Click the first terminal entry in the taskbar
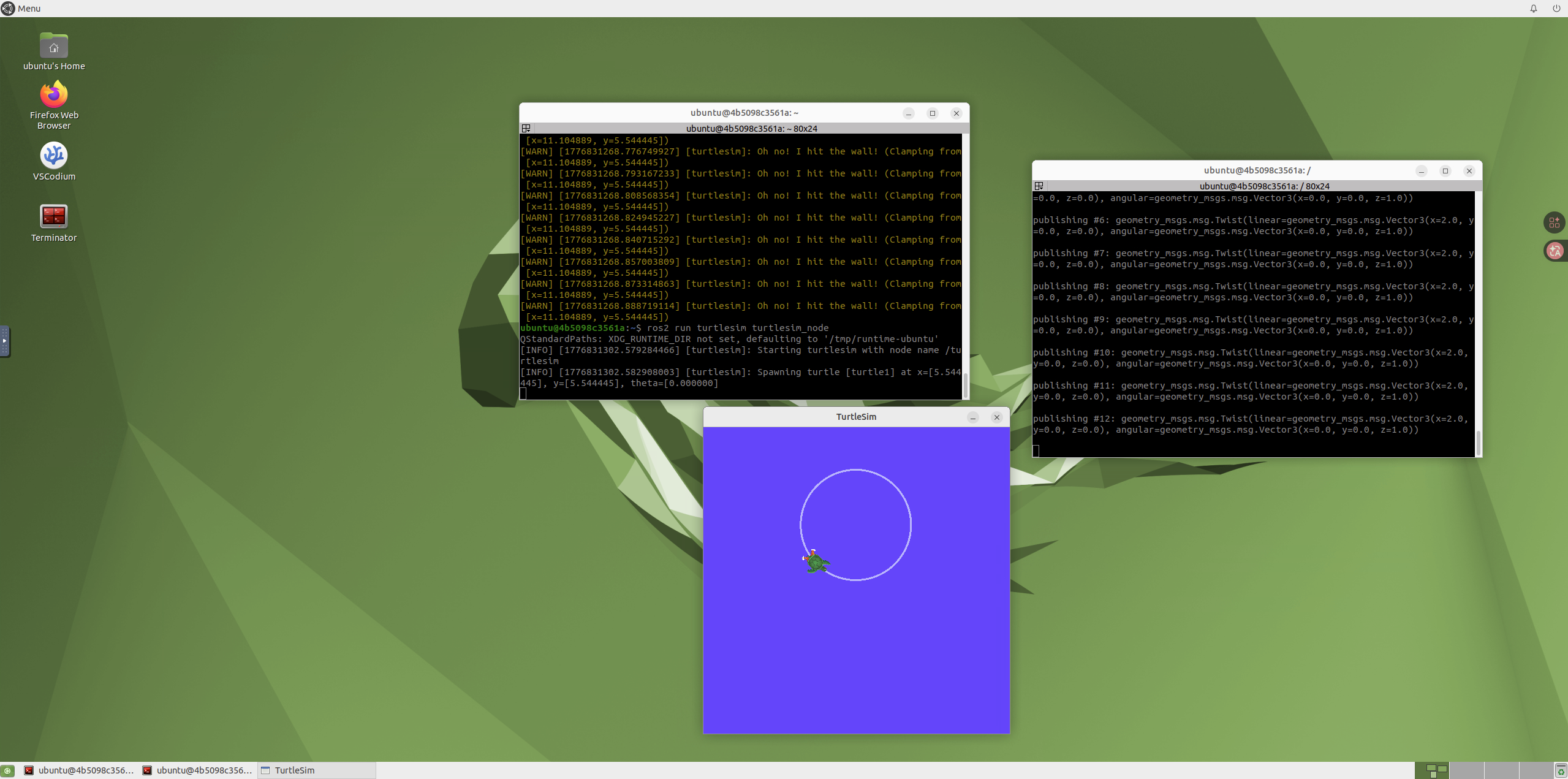The image size is (1568, 779). 78,770
